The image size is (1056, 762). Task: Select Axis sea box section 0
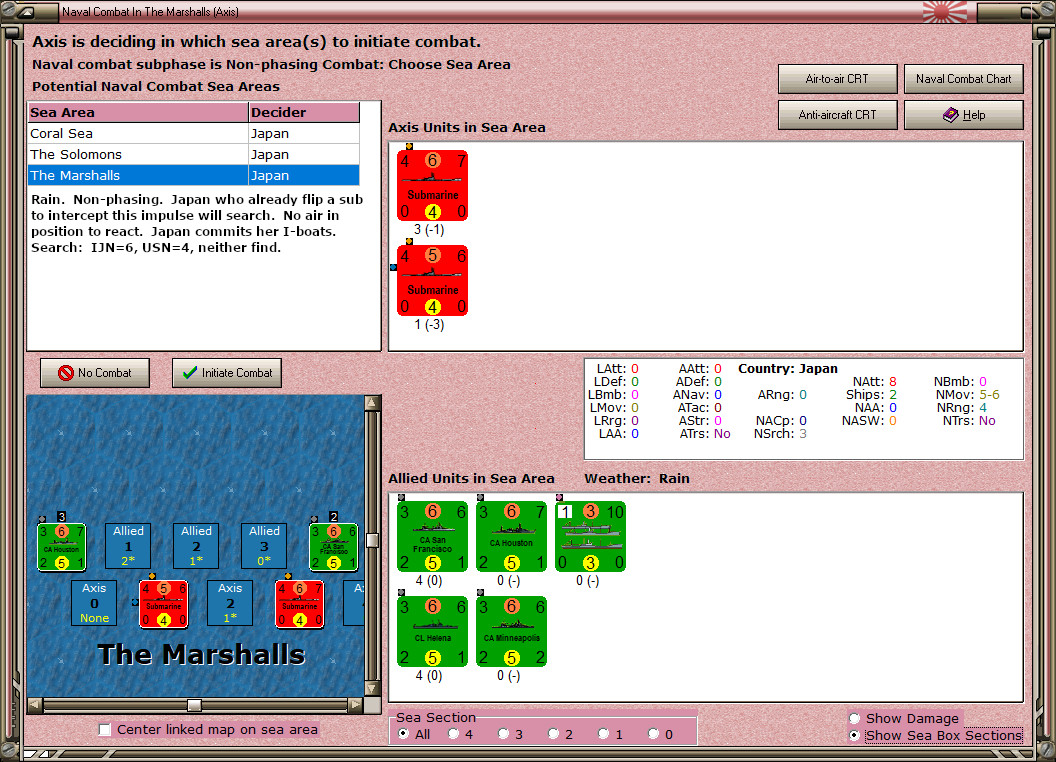[94, 603]
